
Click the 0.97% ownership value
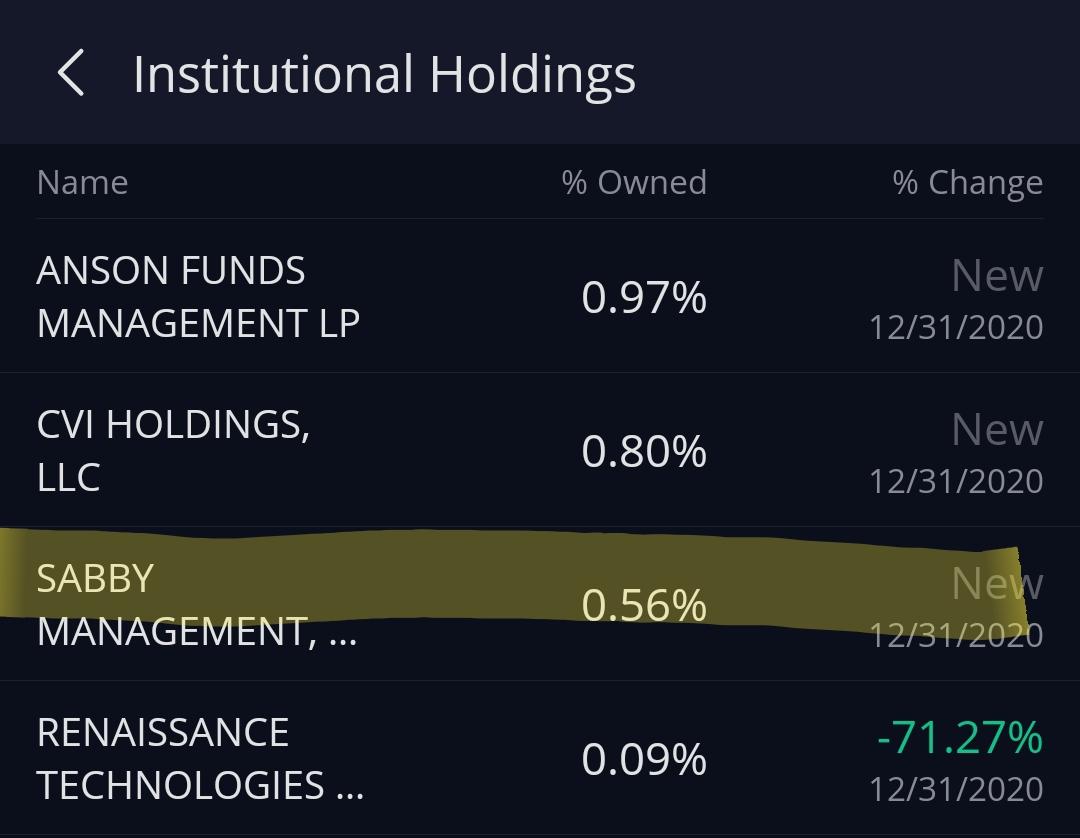(645, 297)
